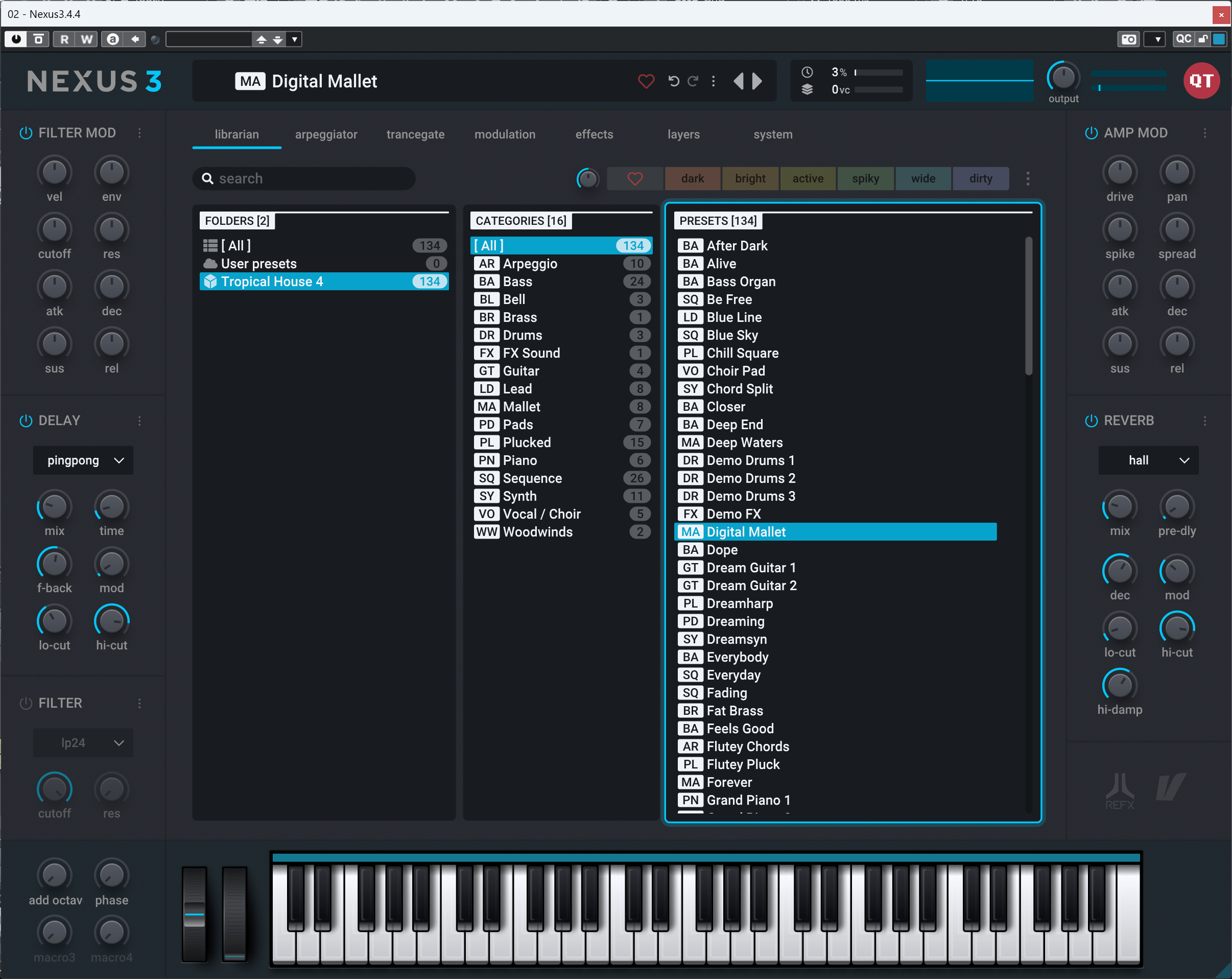Go to the previous preset arrow
Image resolution: width=1232 pixels, height=979 pixels.
point(738,81)
